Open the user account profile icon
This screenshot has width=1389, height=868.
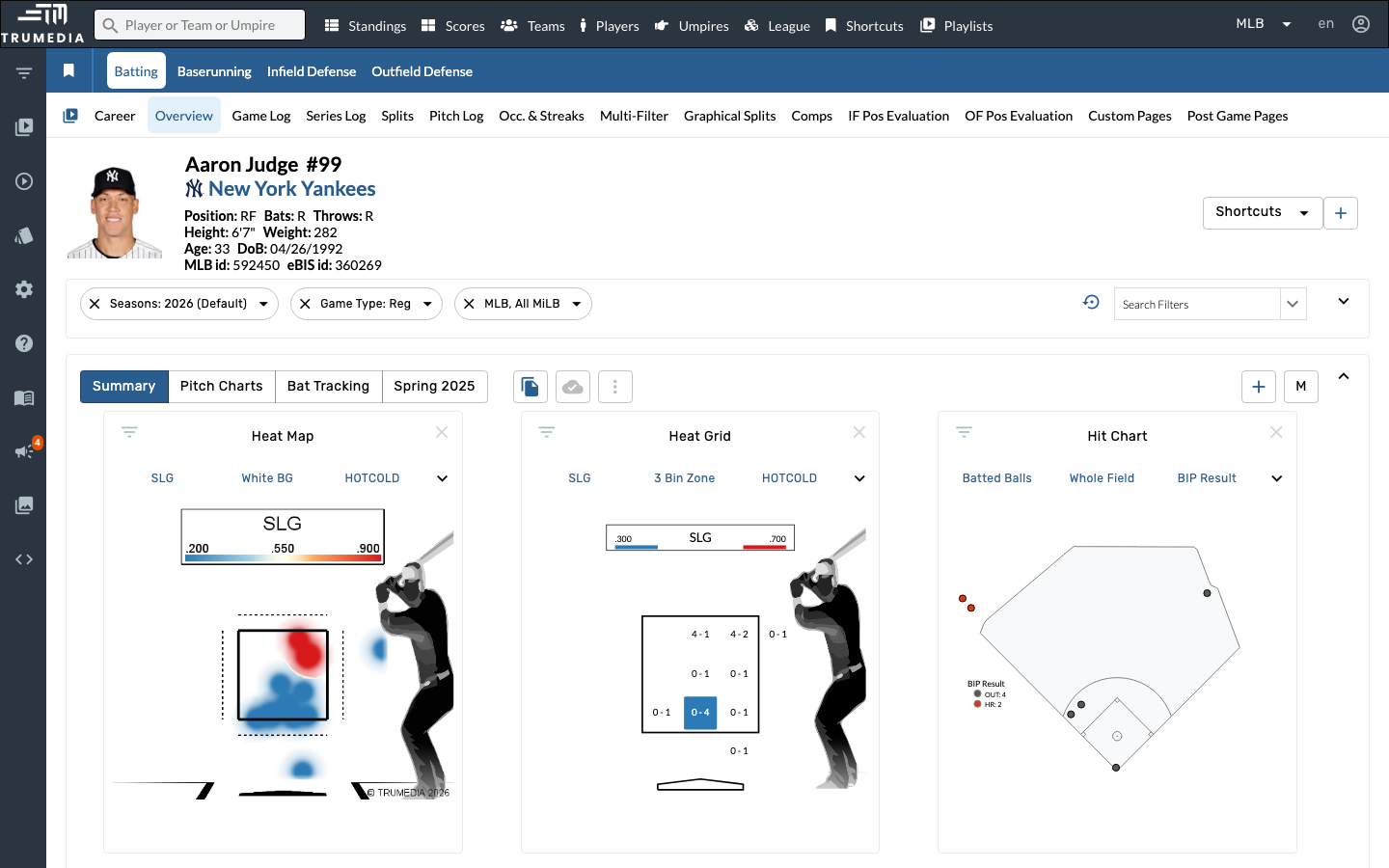1361,24
